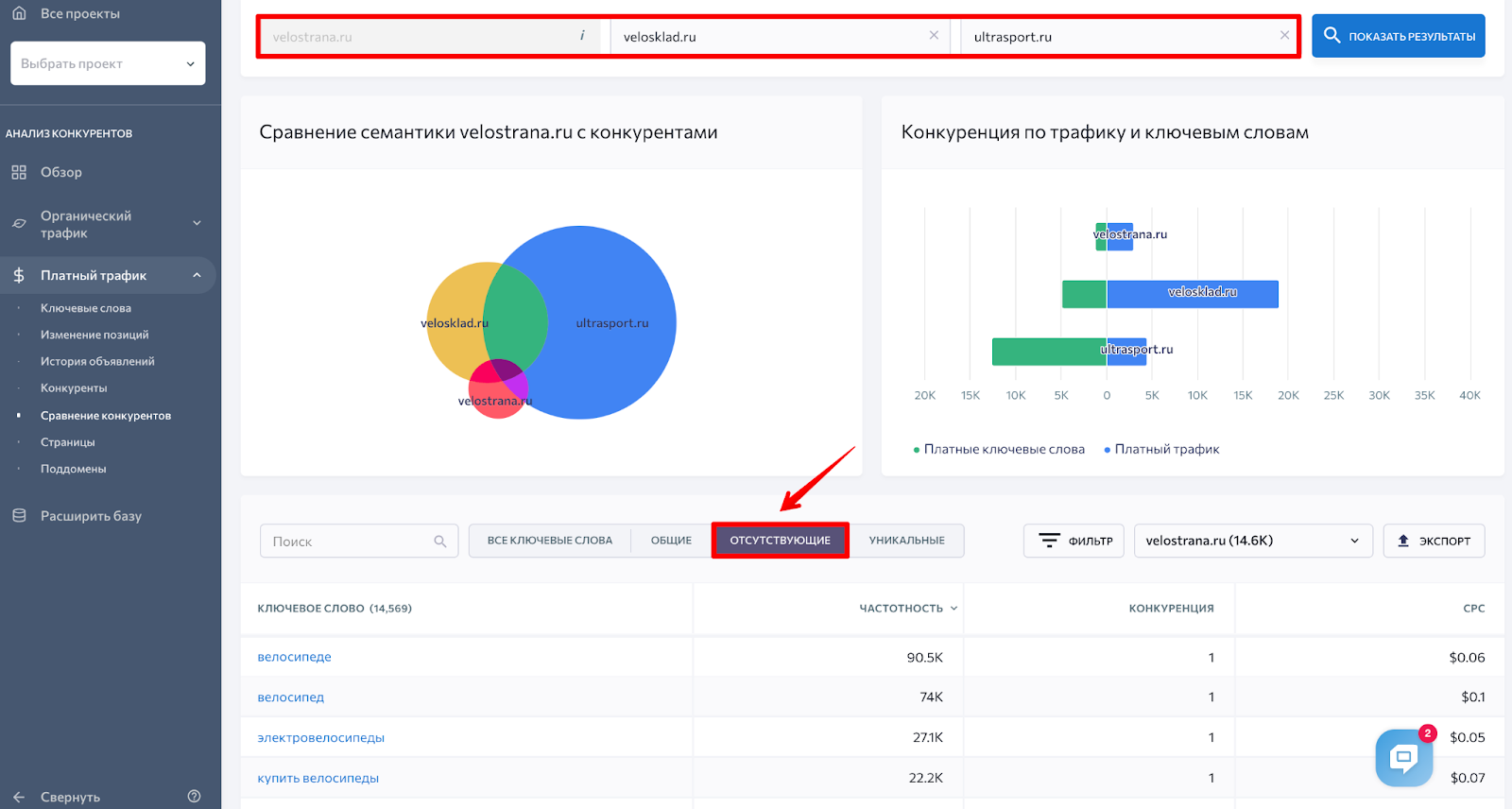Click the Показать результаты button
Viewport: 1512px width, 809px height.
(x=1399, y=36)
